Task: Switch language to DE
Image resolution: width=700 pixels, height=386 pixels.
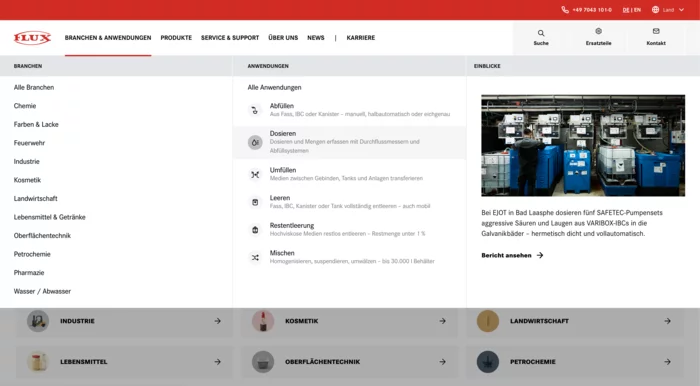Action: point(626,10)
